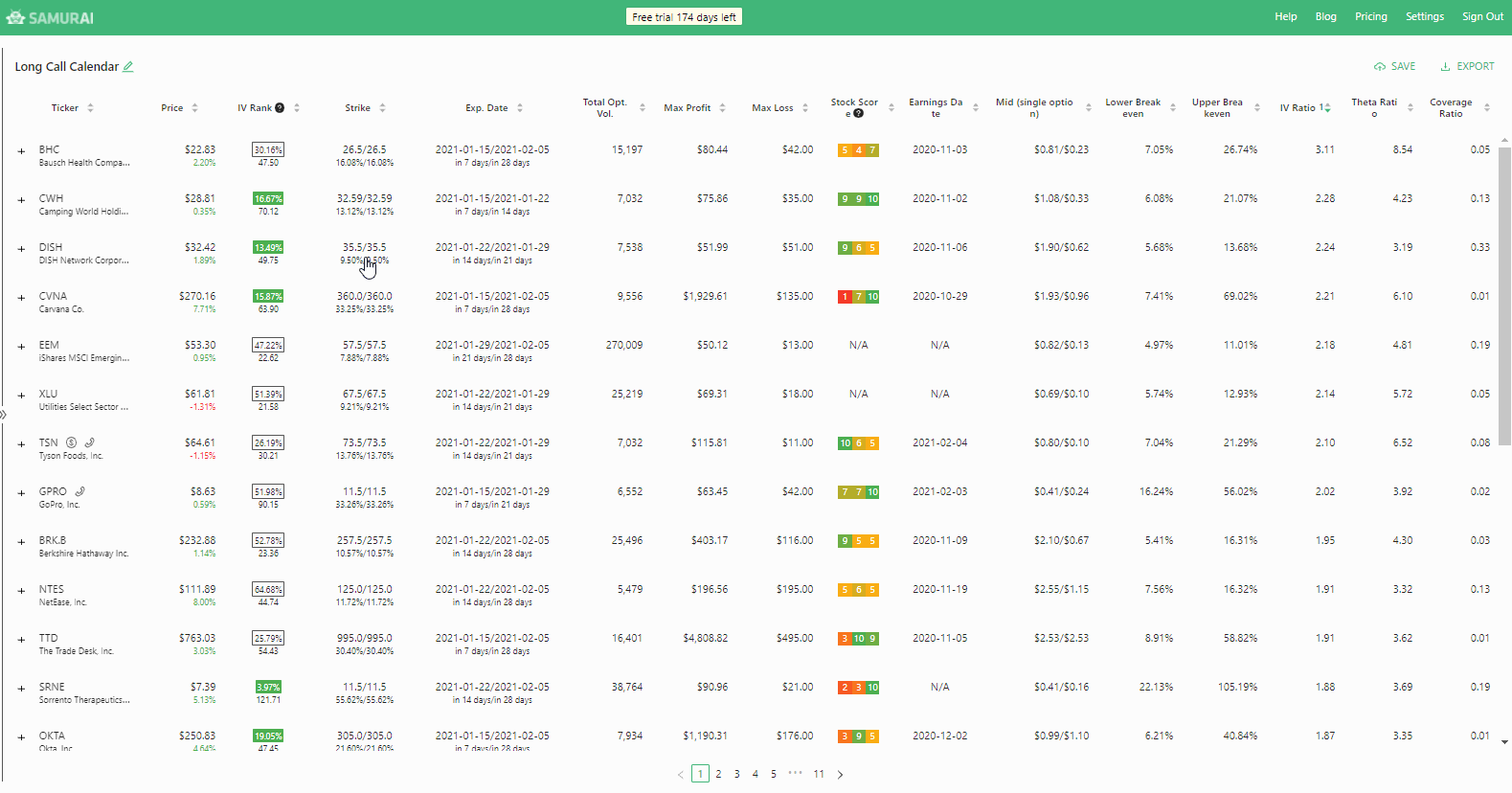
Task: Sort the table by Theta Ratio
Action: click(x=1410, y=108)
